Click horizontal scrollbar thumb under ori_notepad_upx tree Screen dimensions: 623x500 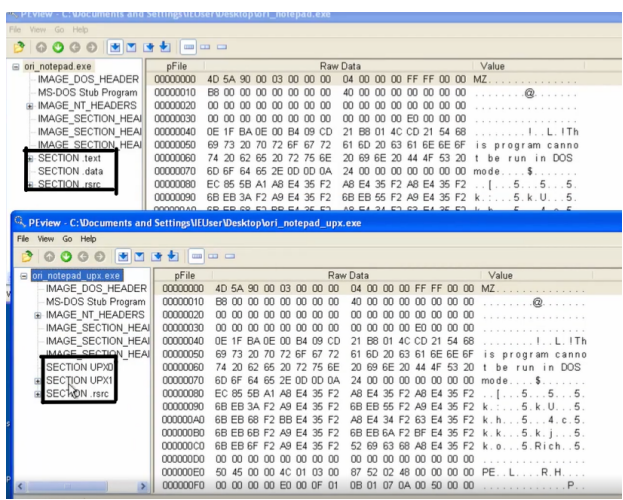[67, 486]
